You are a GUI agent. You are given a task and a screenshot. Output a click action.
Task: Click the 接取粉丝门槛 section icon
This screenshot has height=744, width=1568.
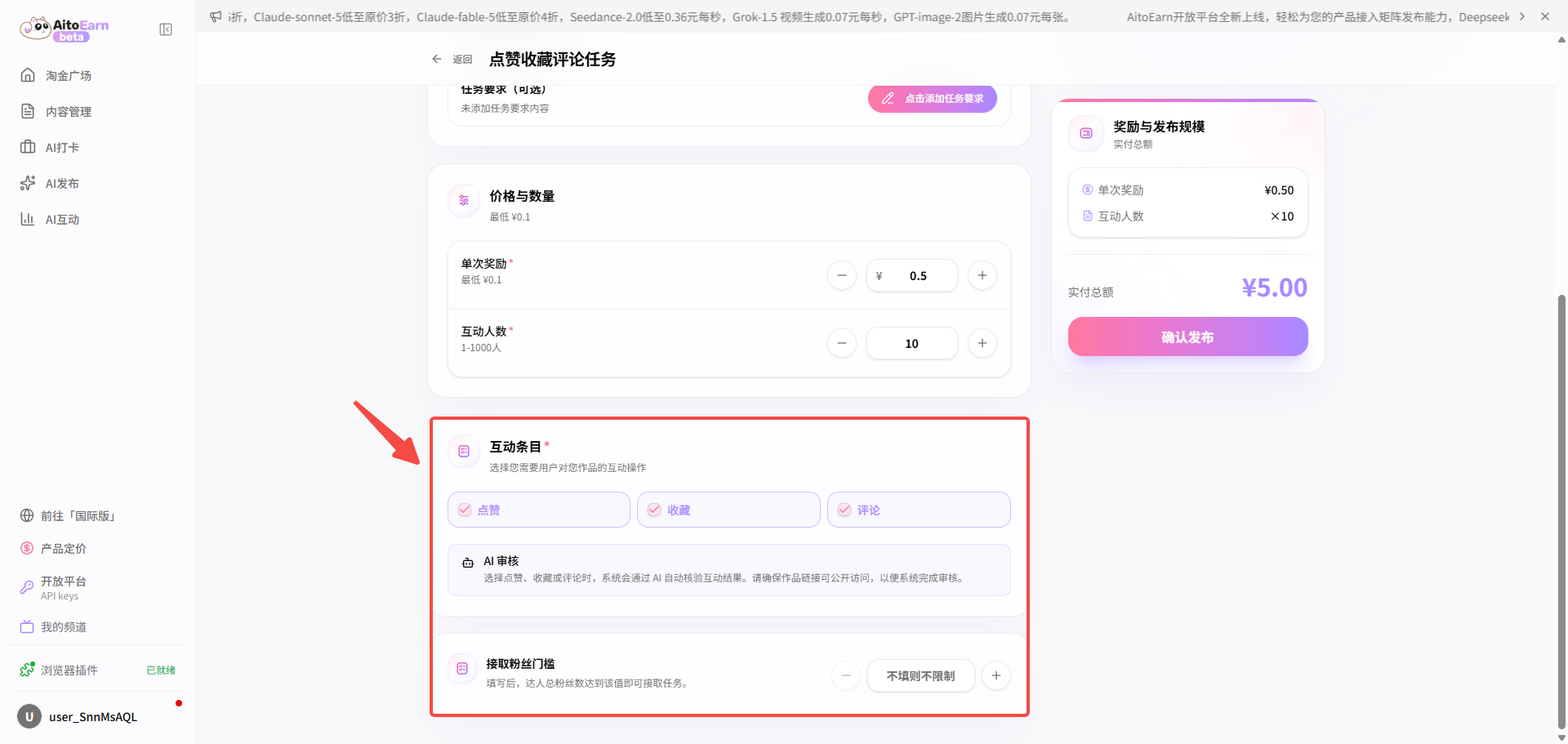(462, 668)
